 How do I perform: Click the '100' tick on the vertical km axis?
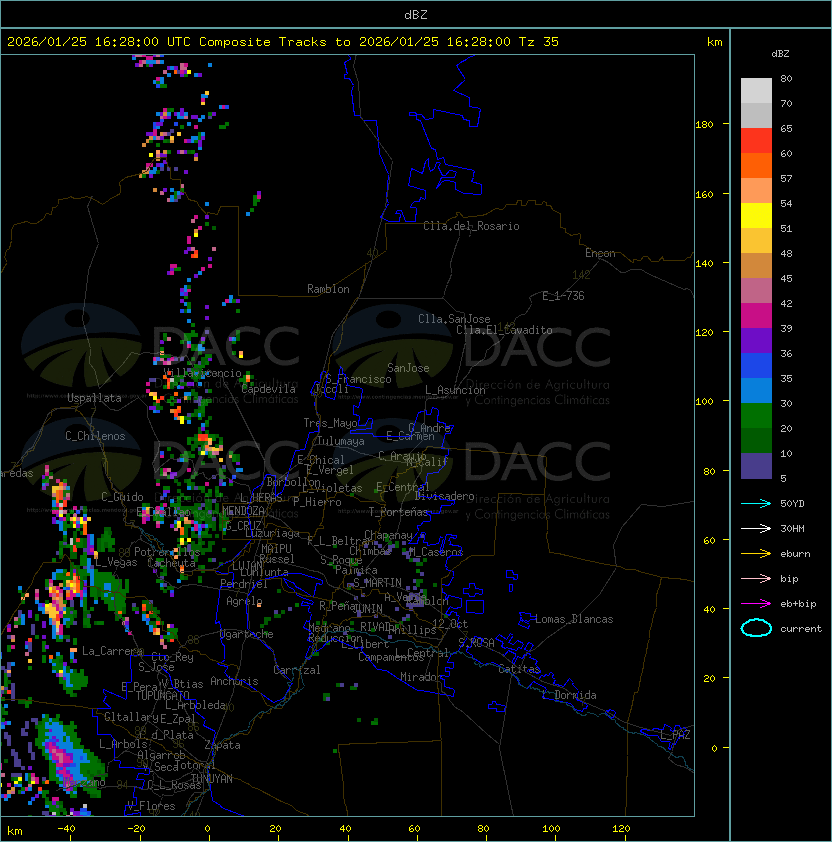[704, 402]
